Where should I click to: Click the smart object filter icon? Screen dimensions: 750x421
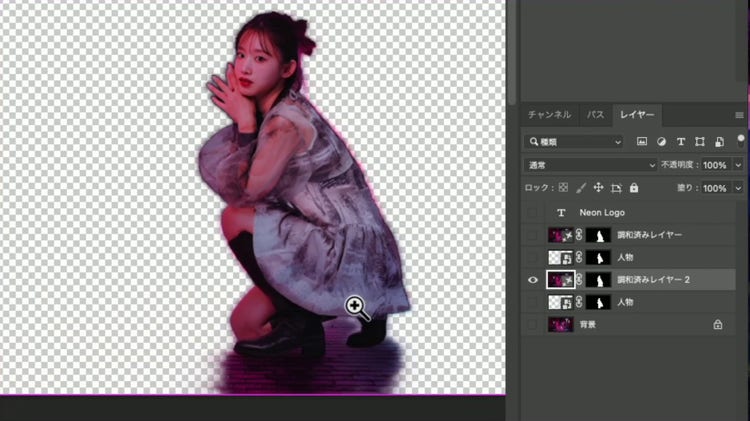pos(719,141)
